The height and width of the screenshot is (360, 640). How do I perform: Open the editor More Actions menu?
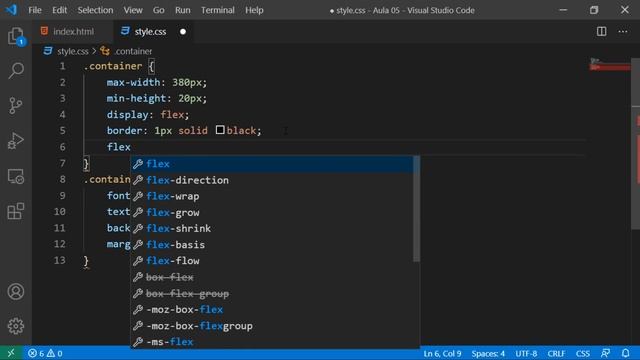click(x=623, y=31)
